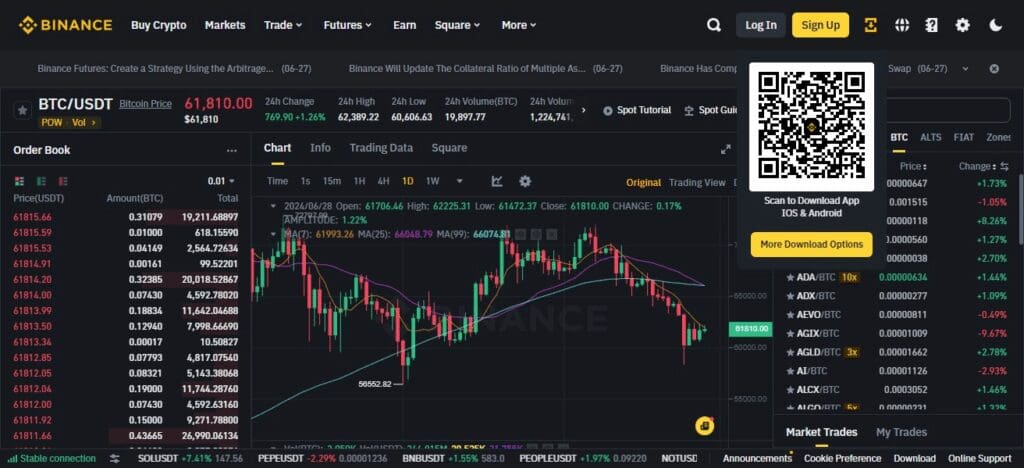Screen dimensions: 1024x468
Task: Favorite BTC/USDT with the star icon
Action: [22, 110]
